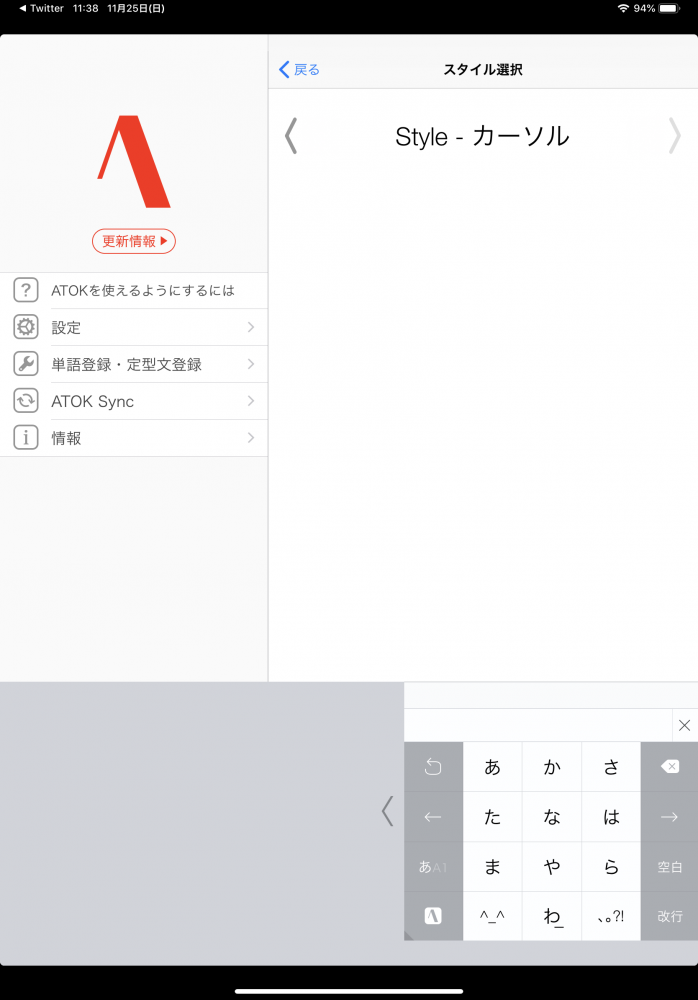Close the candidate bar with X
Viewport: 698px width, 1000px height.
click(x=684, y=725)
